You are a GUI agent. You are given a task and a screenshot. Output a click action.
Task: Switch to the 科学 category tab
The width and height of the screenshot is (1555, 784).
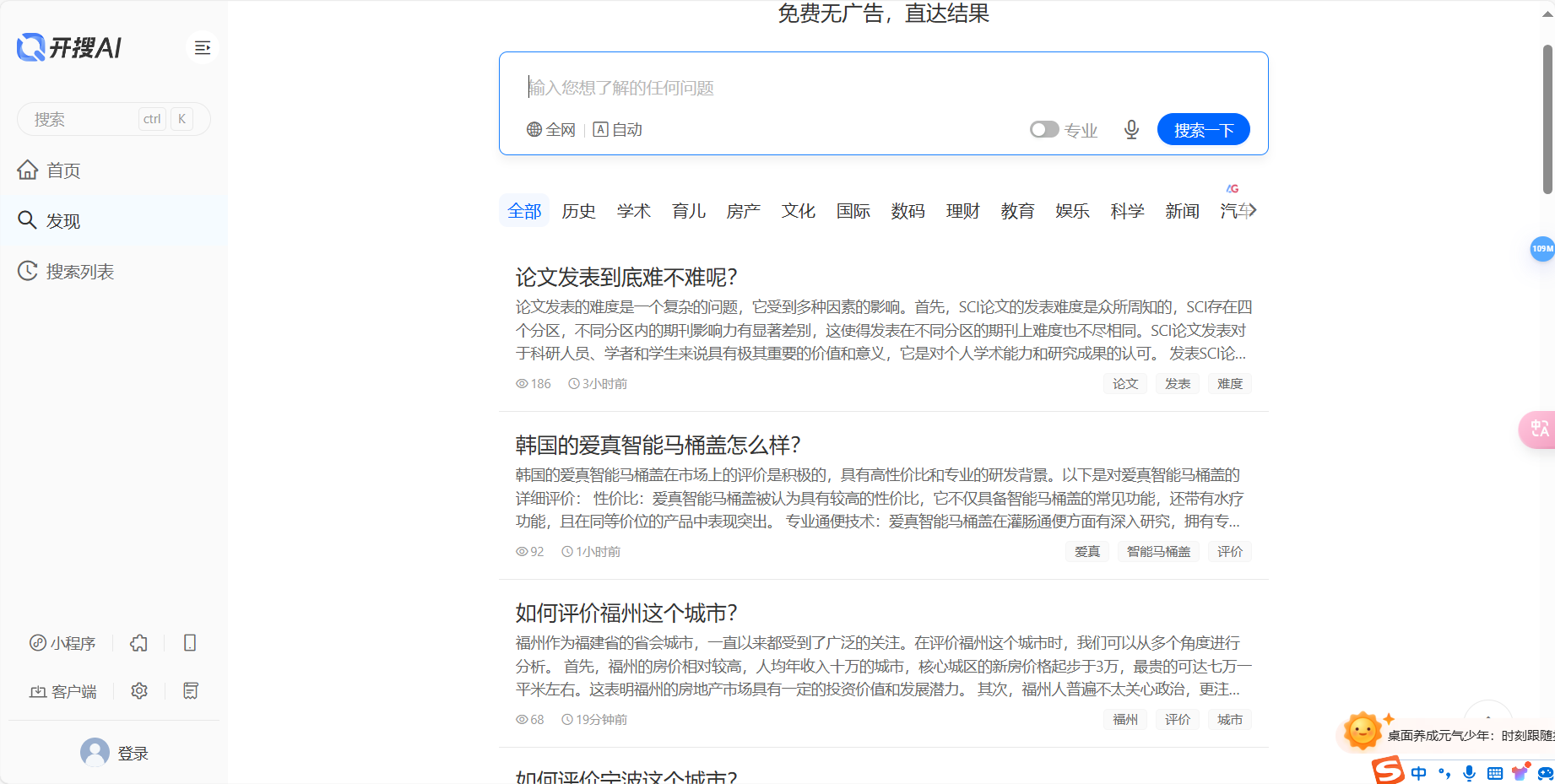click(x=1127, y=211)
